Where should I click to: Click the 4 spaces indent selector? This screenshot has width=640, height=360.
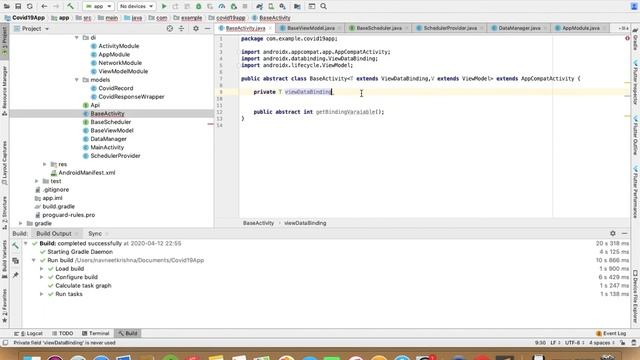click(x=601, y=343)
